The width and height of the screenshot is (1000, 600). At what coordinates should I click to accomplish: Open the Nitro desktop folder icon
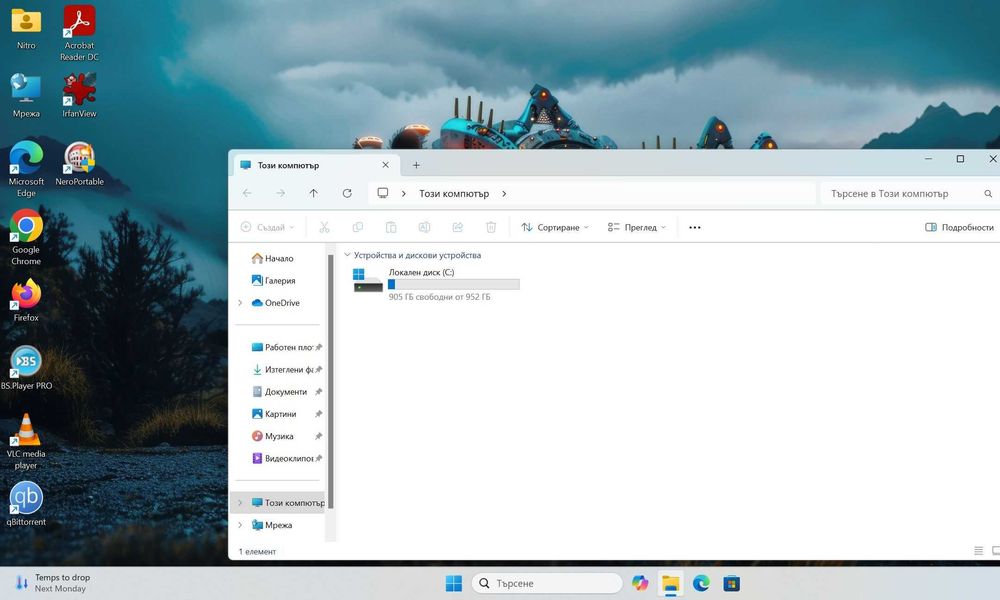pyautogui.click(x=26, y=28)
